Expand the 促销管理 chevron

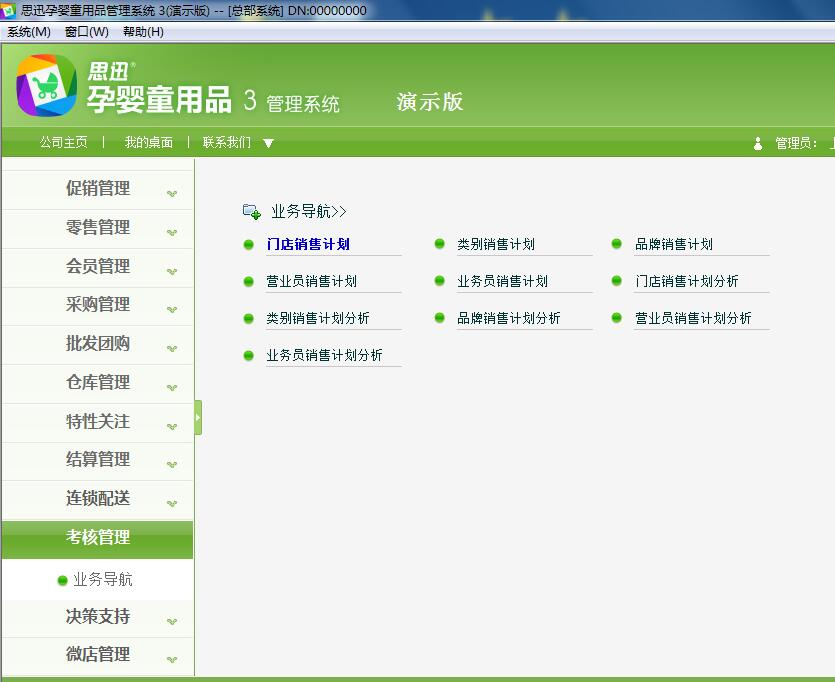click(171, 193)
